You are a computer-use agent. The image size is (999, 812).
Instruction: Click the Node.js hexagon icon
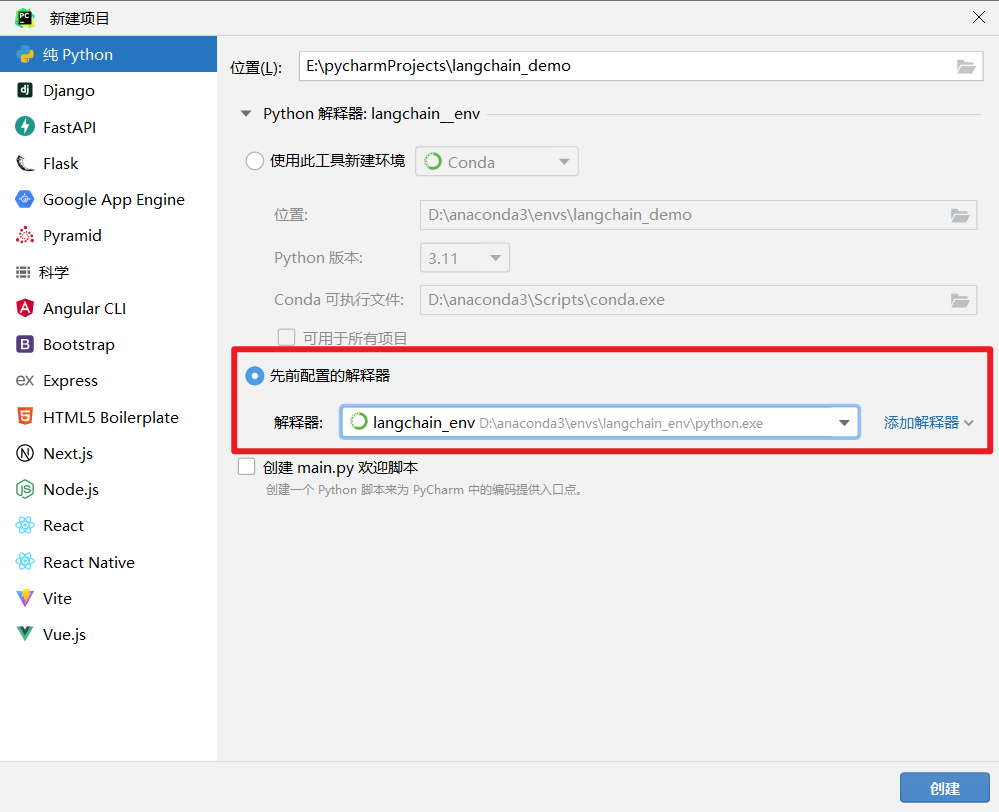(x=25, y=489)
